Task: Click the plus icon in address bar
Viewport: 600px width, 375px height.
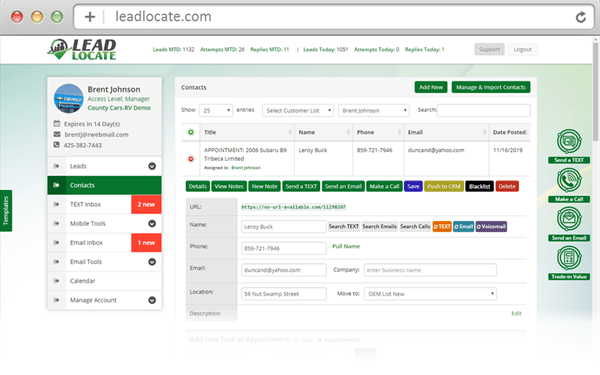Action: tap(90, 17)
